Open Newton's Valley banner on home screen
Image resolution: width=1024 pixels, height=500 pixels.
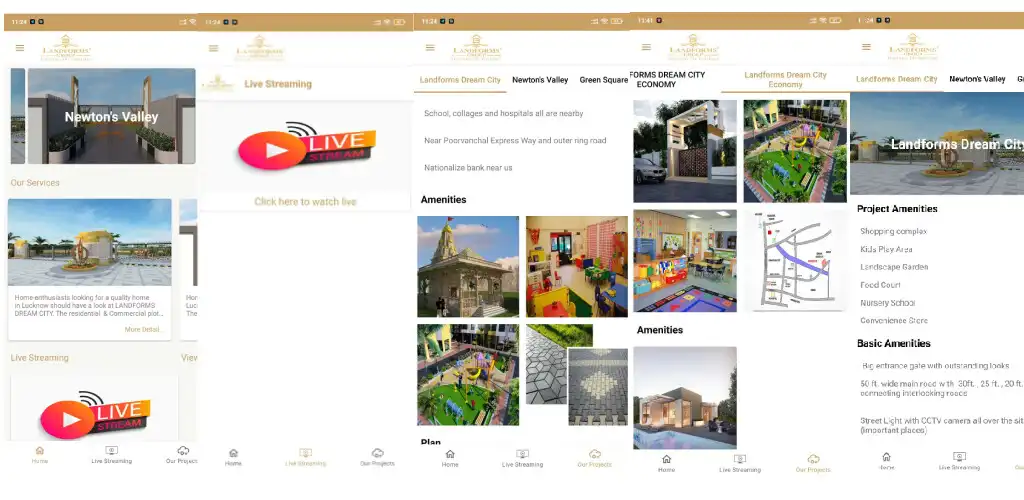click(x=111, y=116)
